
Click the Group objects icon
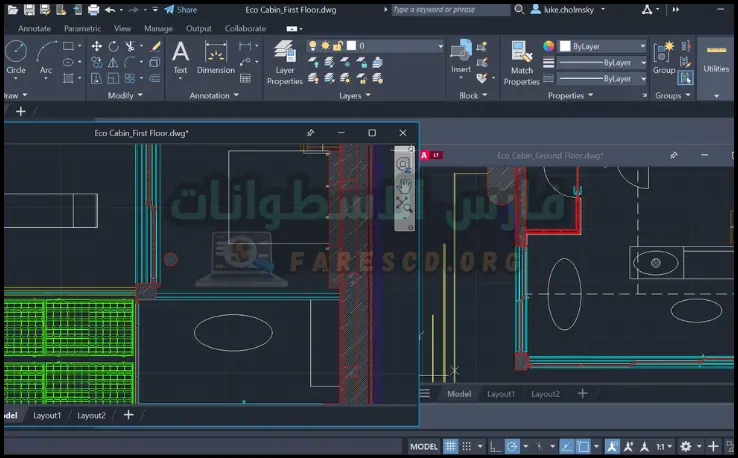[663, 57]
